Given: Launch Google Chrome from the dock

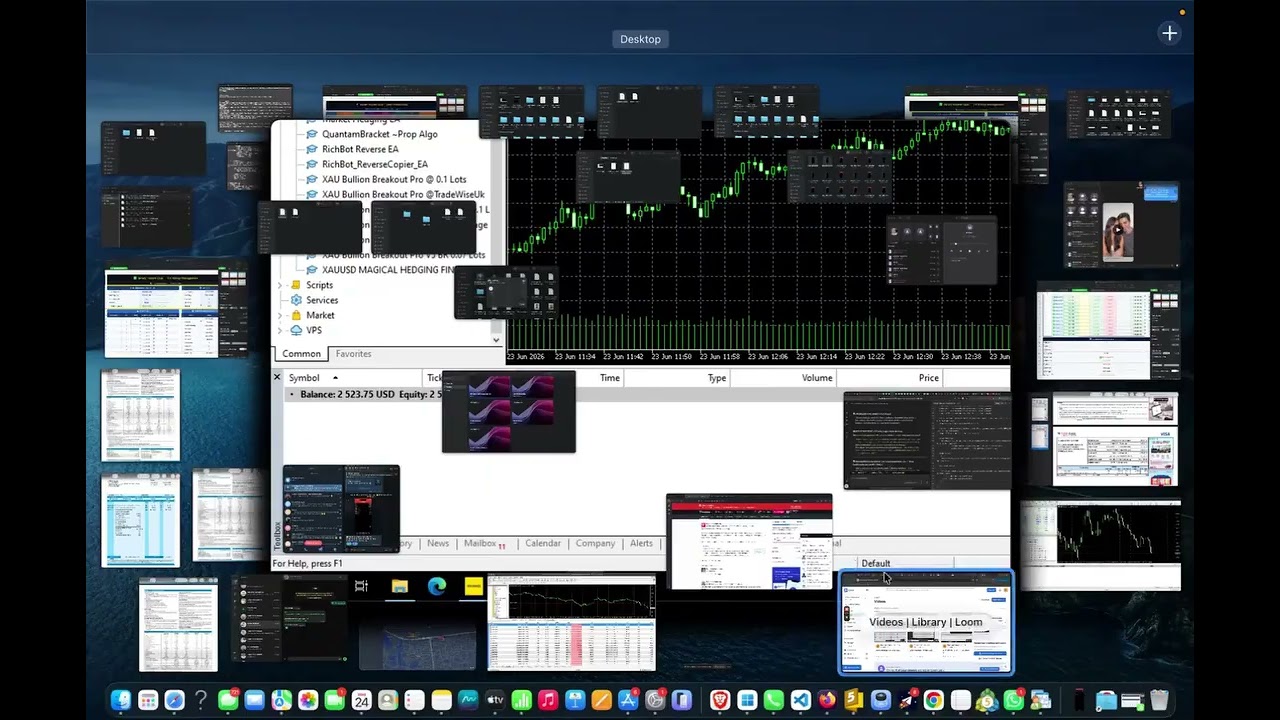Looking at the screenshot, I should click(x=933, y=701).
